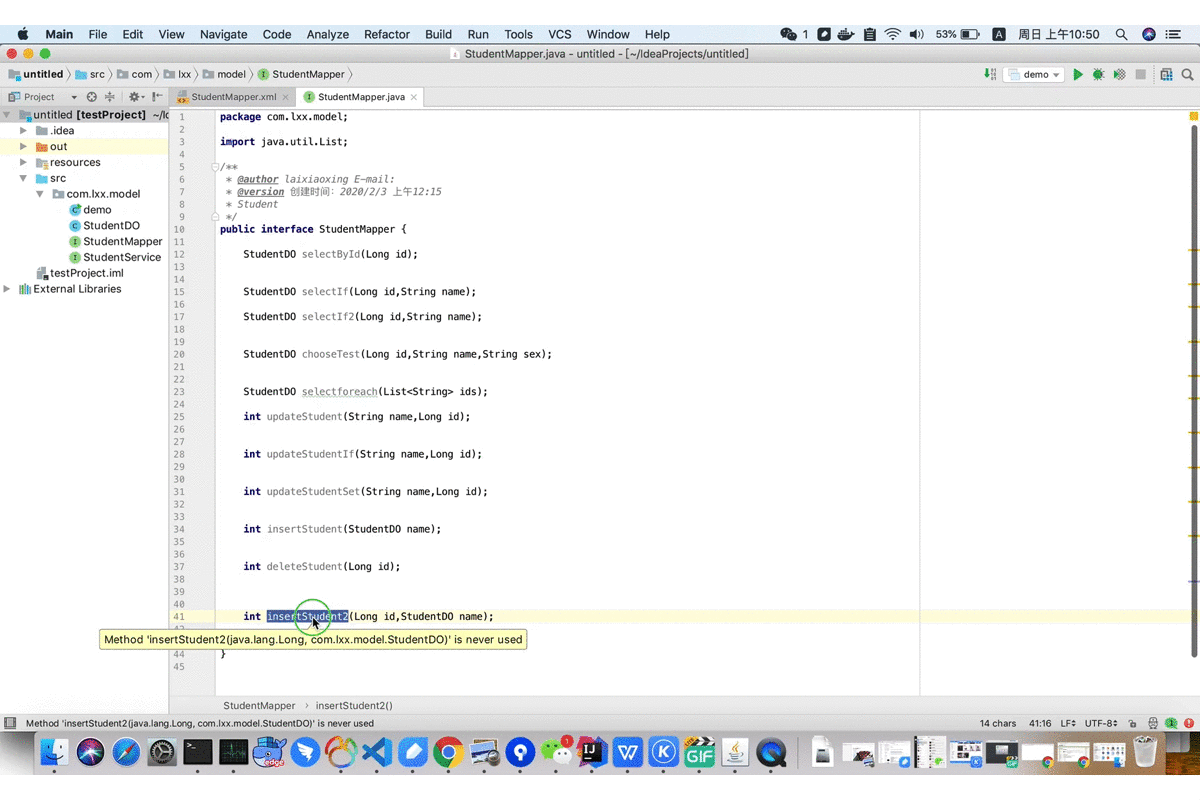Close the StudentMapper.xml tab
Viewport: 1200px width, 800px height.
[285, 97]
